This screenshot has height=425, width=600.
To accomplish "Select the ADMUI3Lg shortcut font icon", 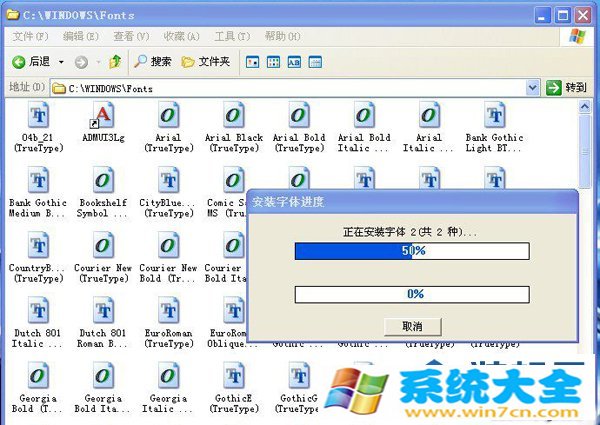I will coord(103,115).
